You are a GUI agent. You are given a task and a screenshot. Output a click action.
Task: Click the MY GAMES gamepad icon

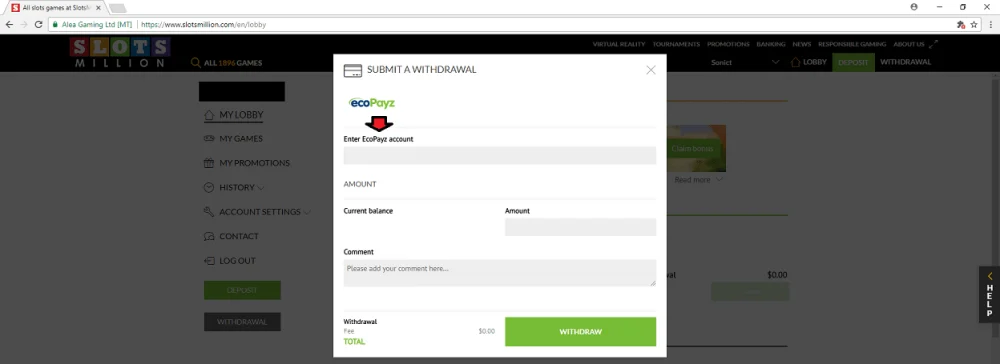209,138
